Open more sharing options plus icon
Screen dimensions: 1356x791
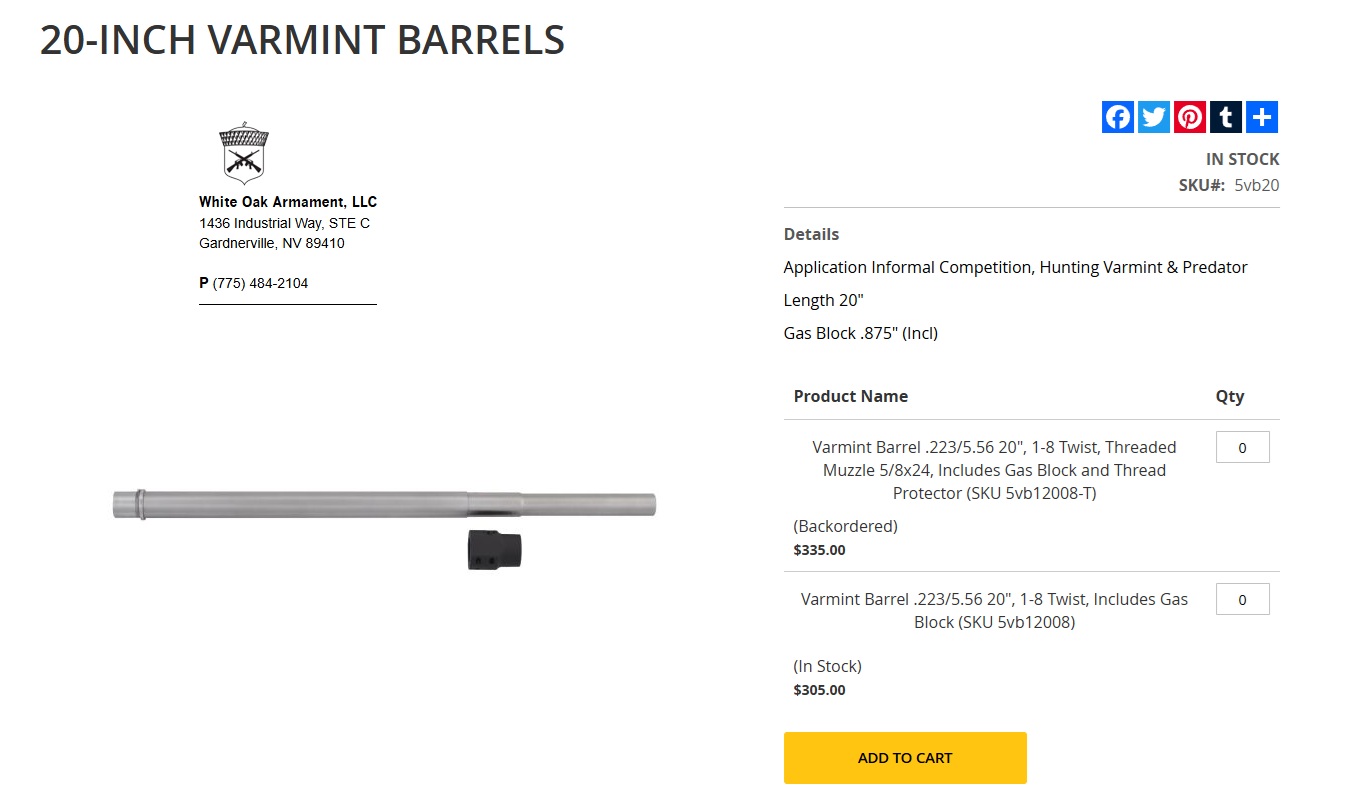point(1262,117)
